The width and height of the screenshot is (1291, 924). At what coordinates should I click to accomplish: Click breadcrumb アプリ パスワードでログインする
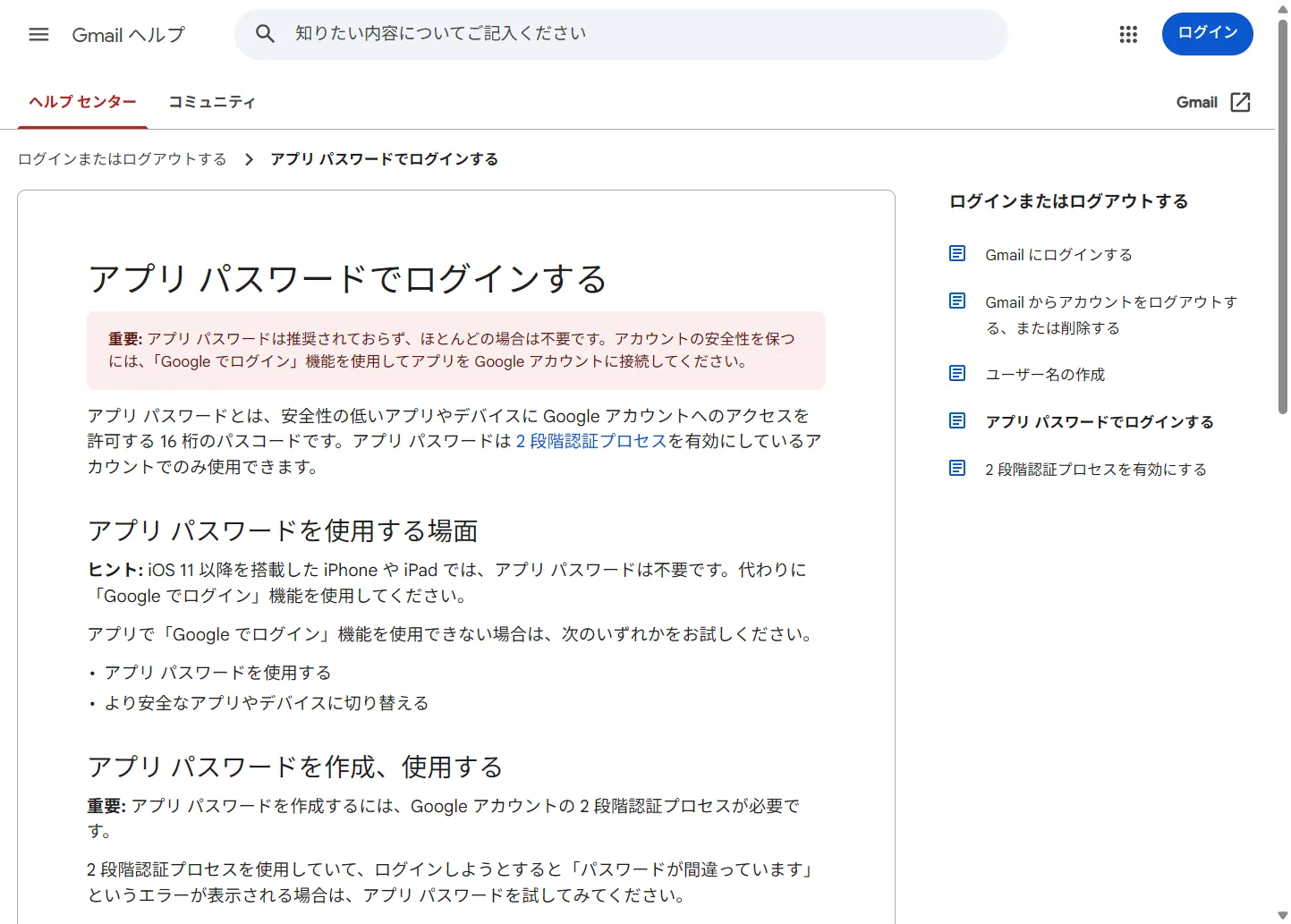coord(385,159)
